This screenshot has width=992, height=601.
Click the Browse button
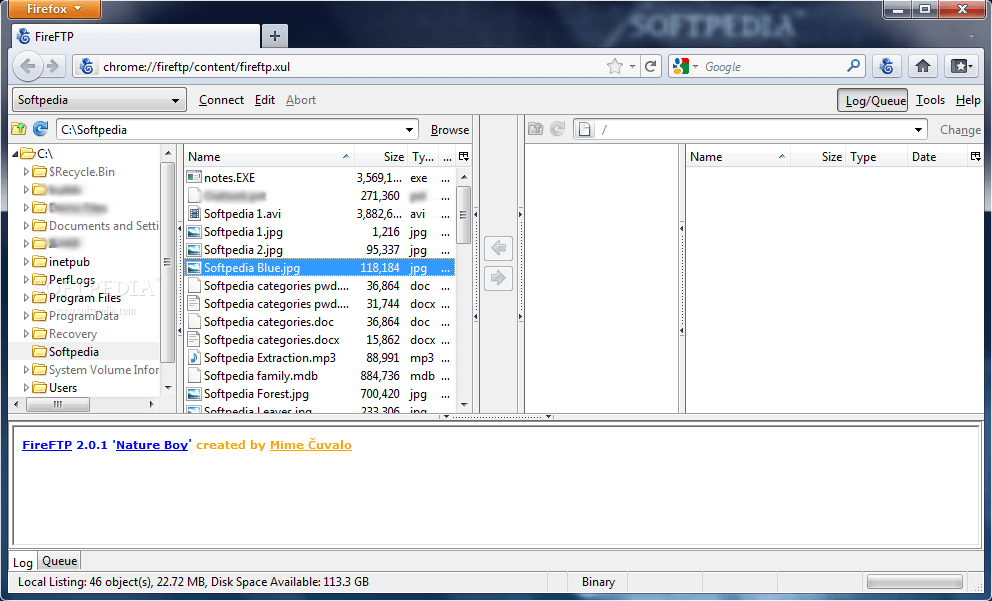450,130
